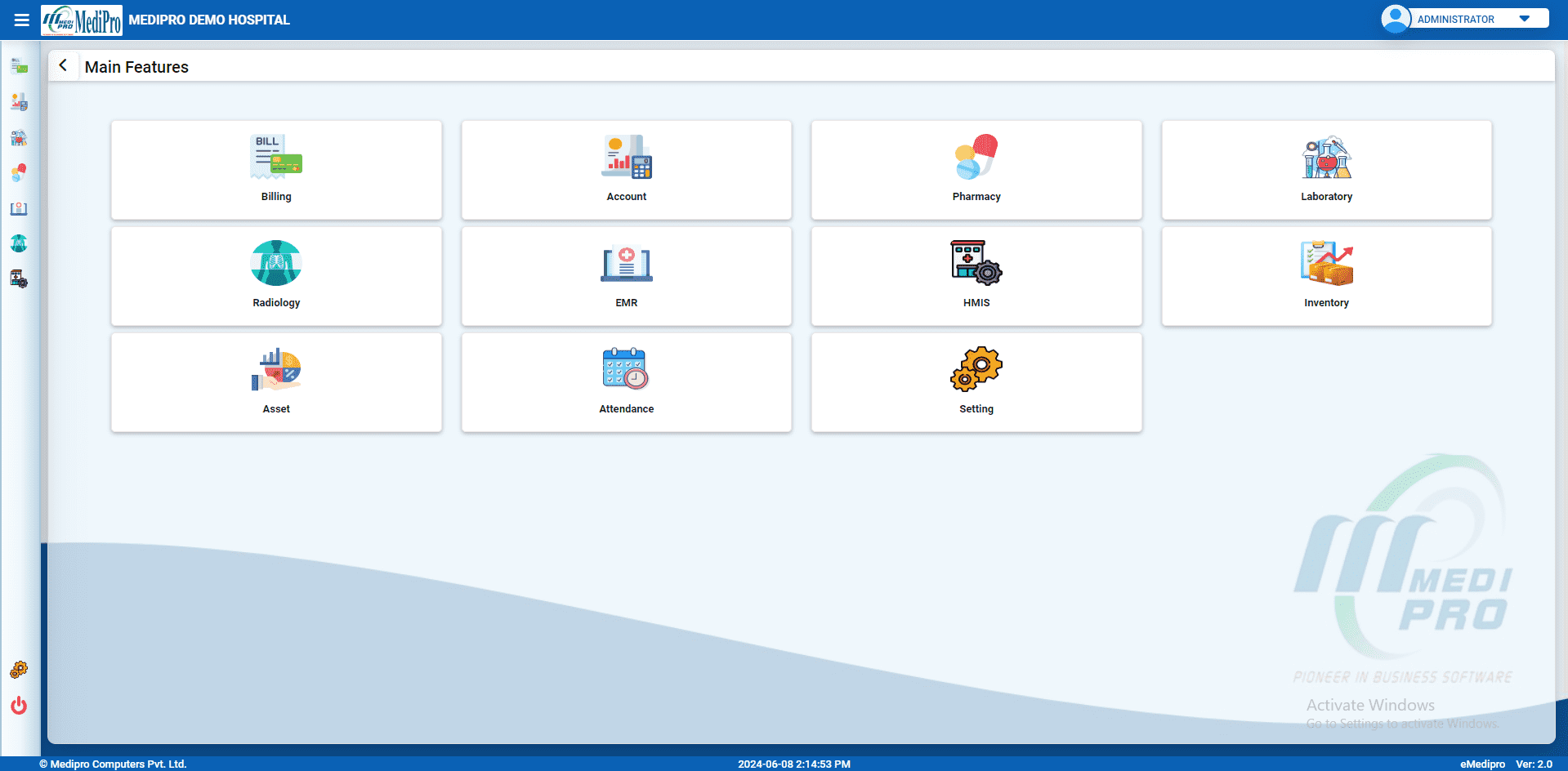The image size is (1568, 771).
Task: Open the Laboratory module card
Action: (1325, 170)
